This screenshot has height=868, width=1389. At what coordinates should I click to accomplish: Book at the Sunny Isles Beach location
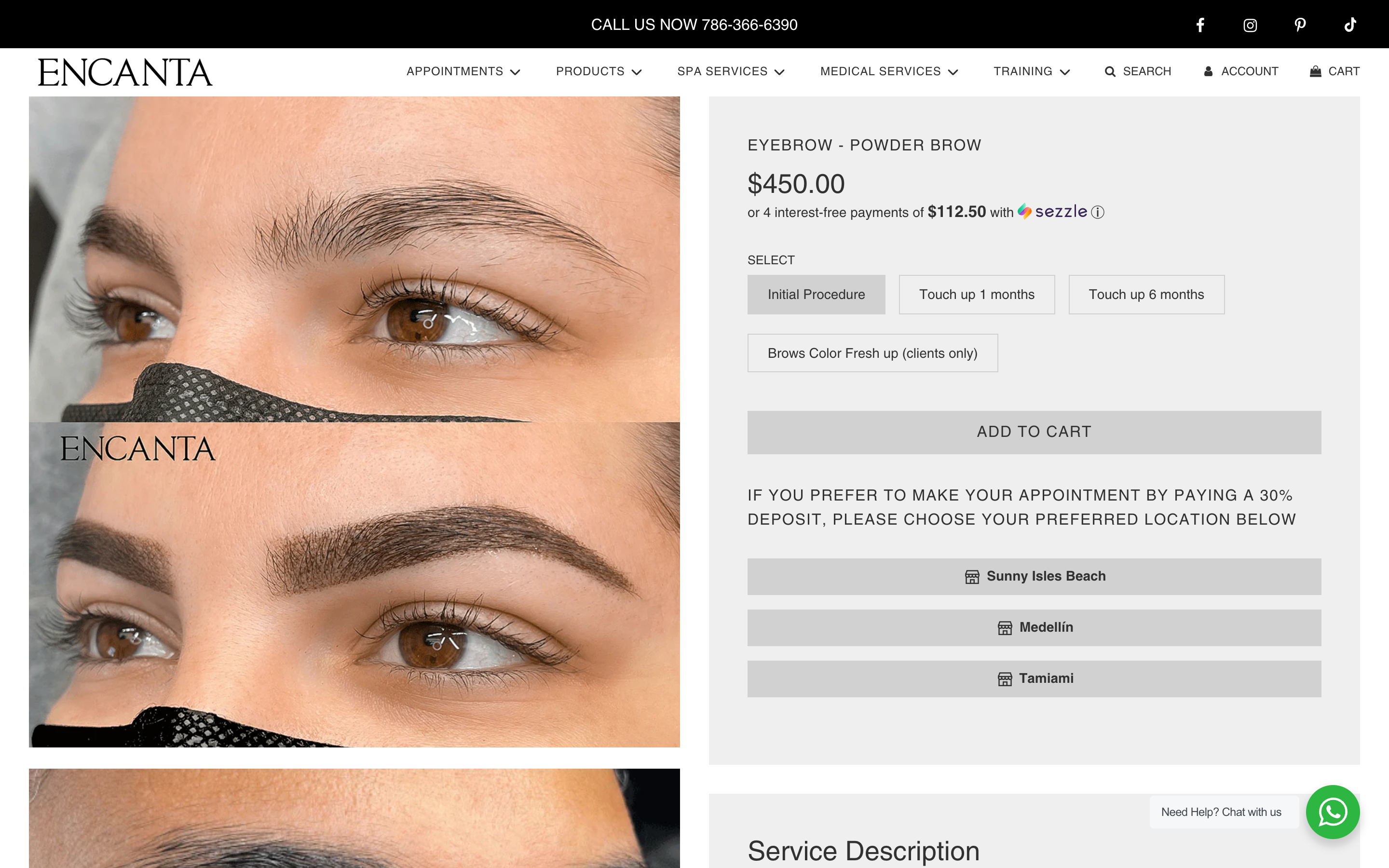(x=1033, y=576)
